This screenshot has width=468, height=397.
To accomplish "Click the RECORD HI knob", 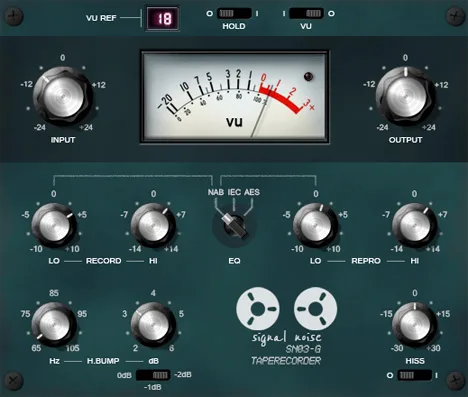I will pos(153,225).
